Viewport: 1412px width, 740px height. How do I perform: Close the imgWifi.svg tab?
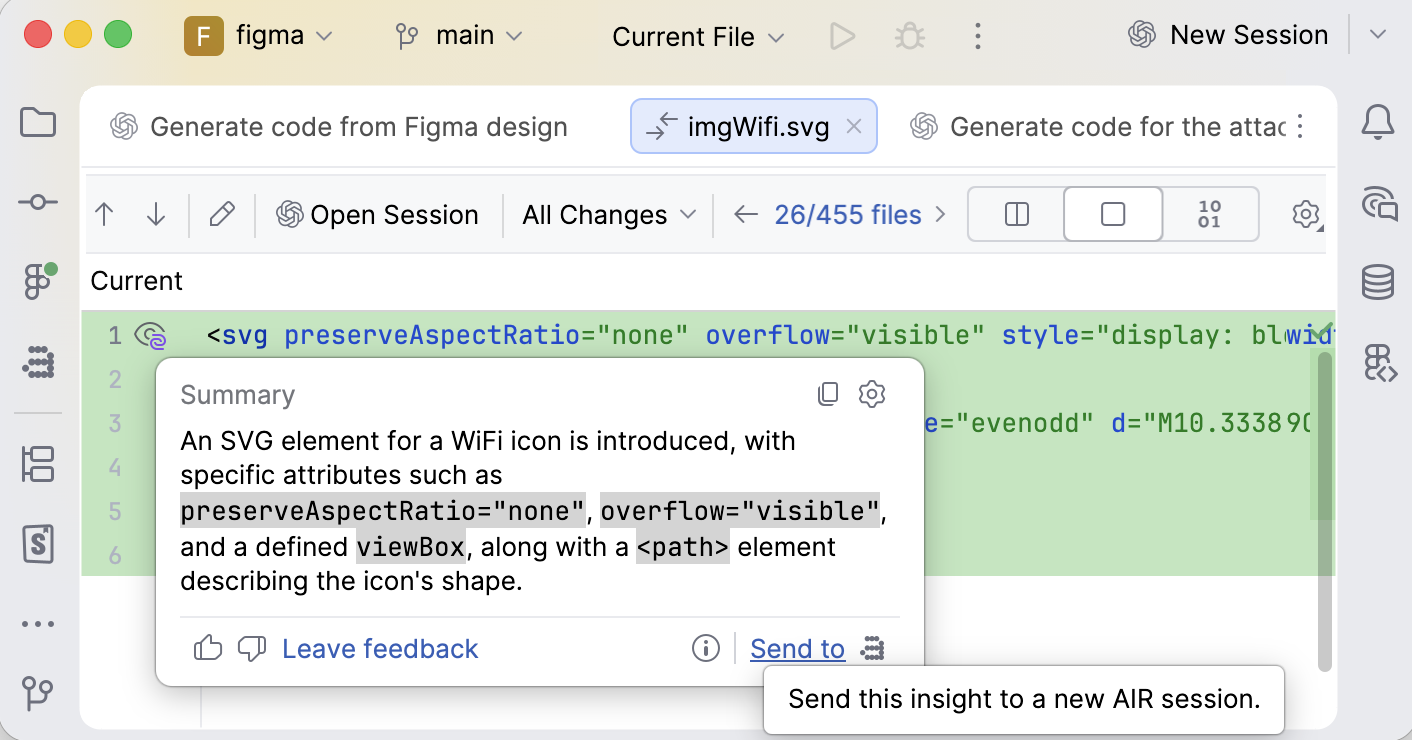pos(853,127)
